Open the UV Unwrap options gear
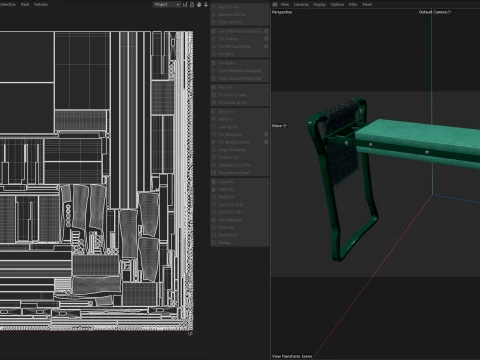The width and height of the screenshot is (480, 360). click(x=266, y=39)
